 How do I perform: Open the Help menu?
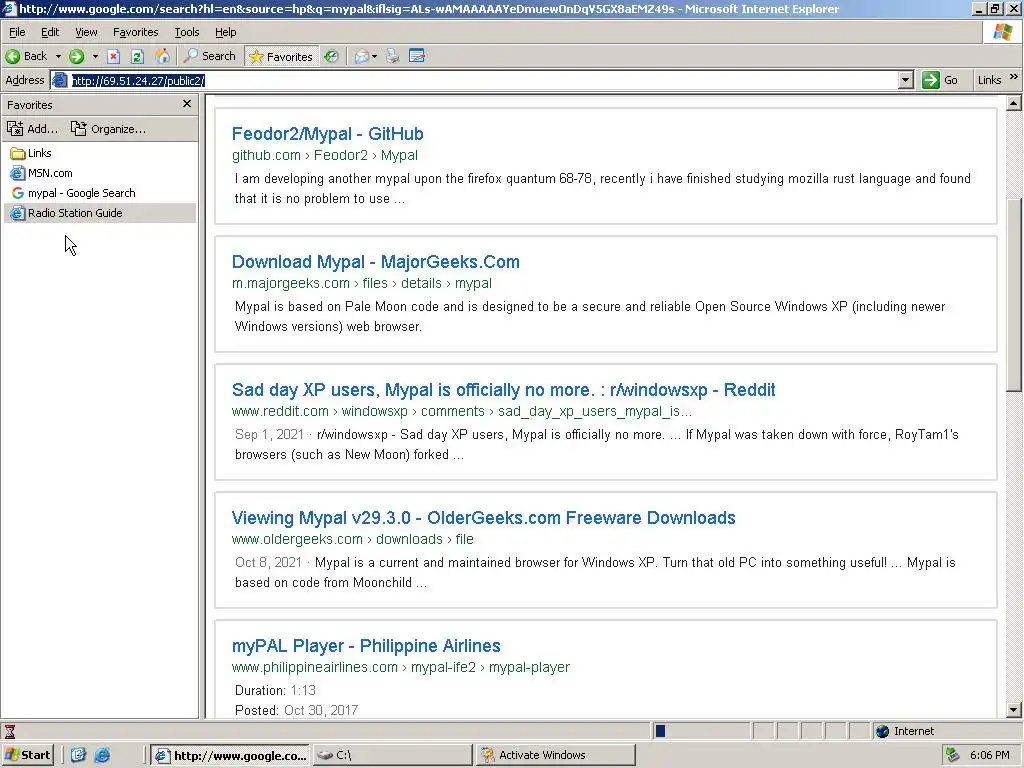pyautogui.click(x=225, y=32)
